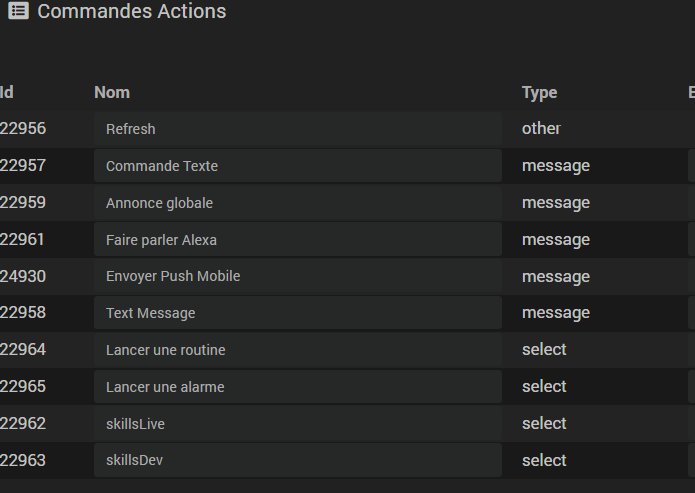This screenshot has height=493, width=695.
Task: Click the Faire parler Alexa name field
Action: 297,240
